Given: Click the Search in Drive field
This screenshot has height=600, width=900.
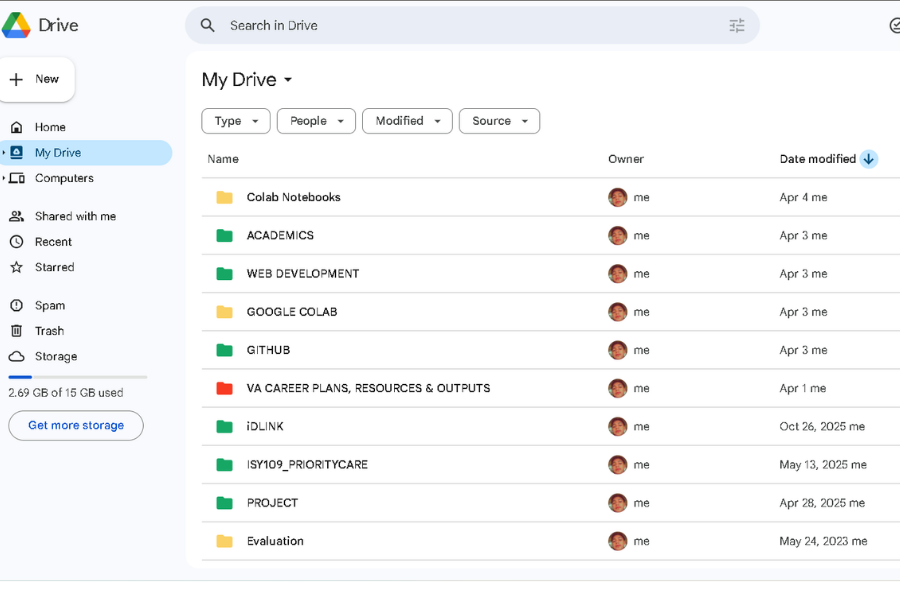Looking at the screenshot, I should tap(472, 25).
